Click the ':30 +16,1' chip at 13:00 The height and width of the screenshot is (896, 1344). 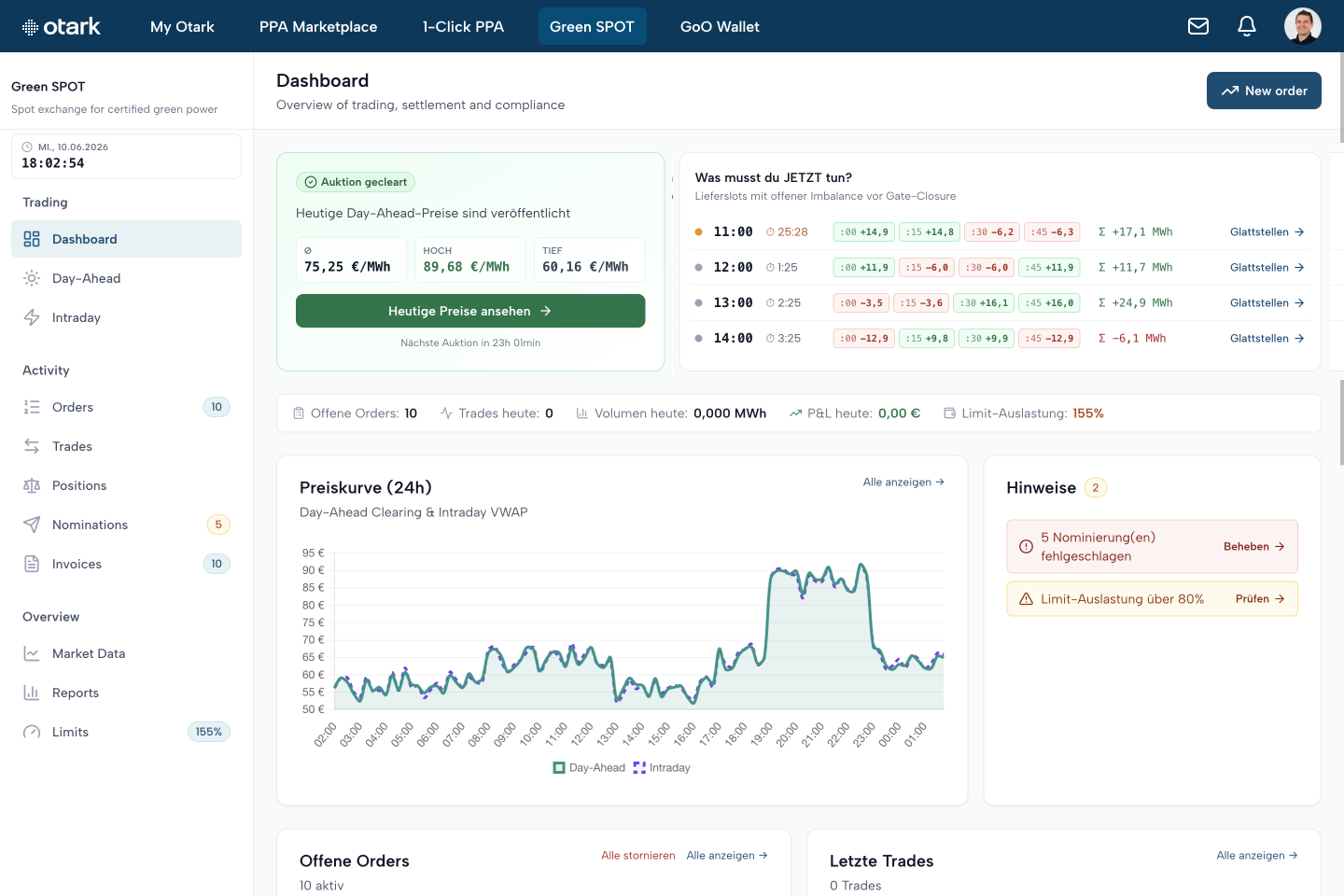985,302
